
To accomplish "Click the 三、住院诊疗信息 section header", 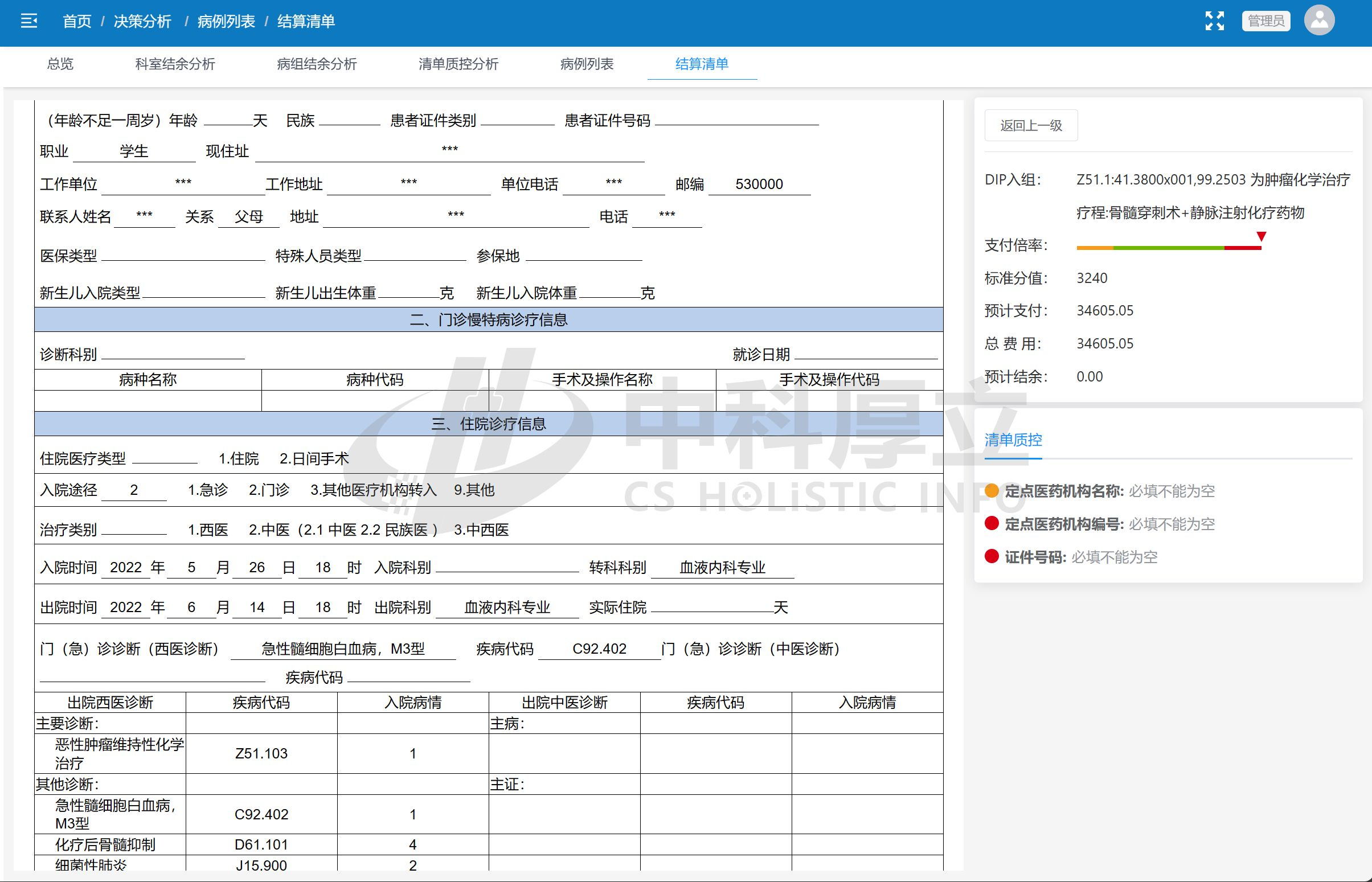I will click(x=489, y=424).
